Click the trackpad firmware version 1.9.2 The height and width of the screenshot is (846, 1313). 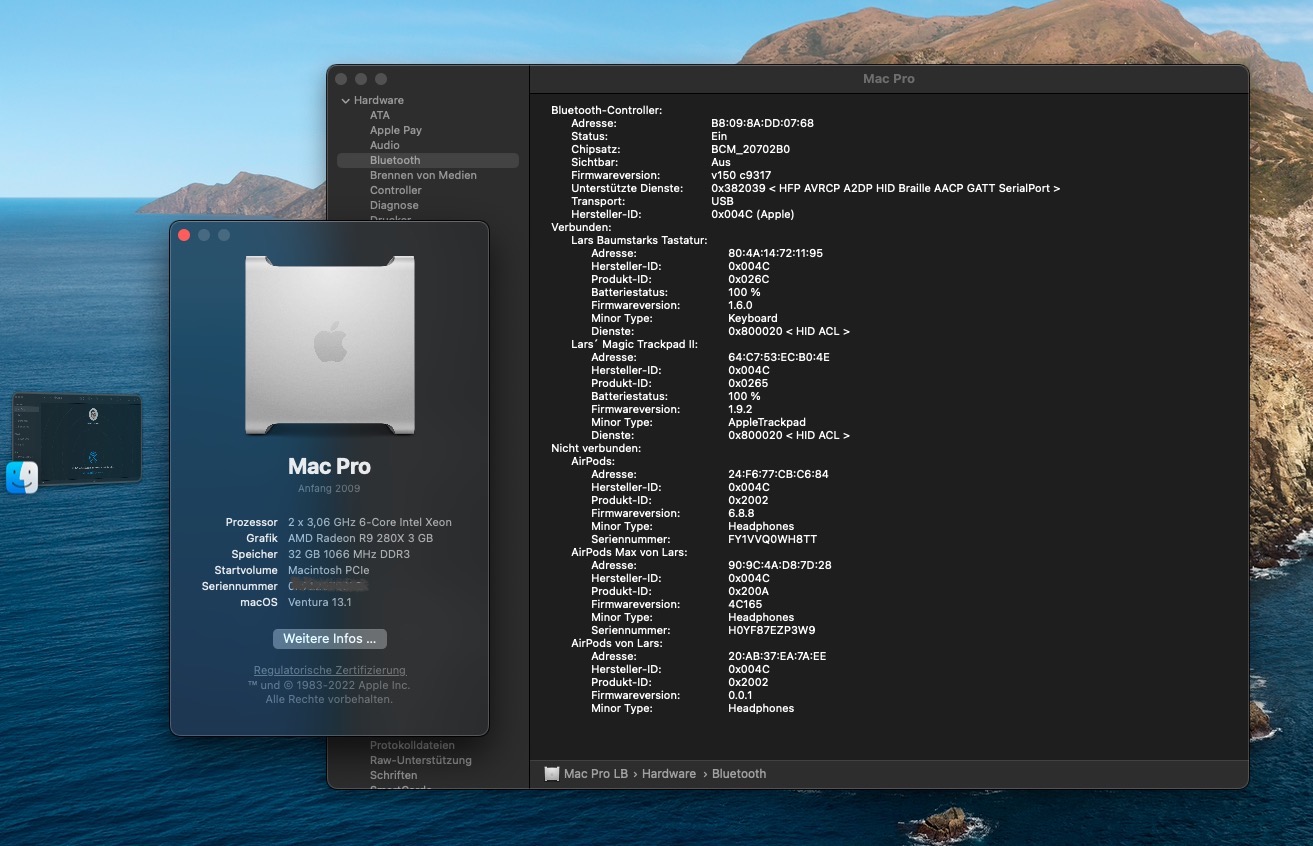point(740,409)
